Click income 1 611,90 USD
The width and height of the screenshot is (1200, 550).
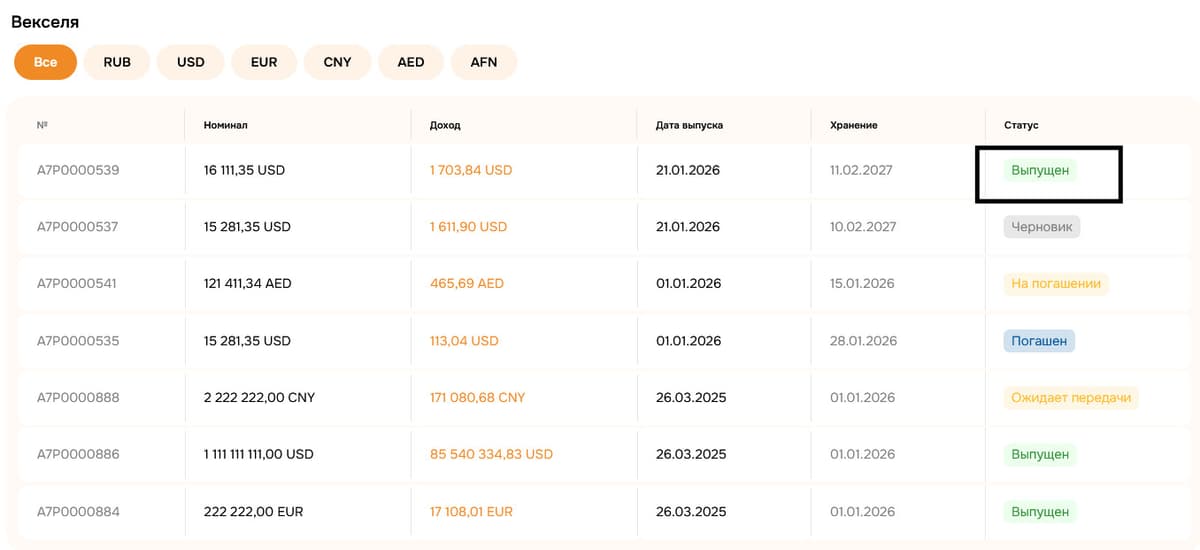pos(468,227)
